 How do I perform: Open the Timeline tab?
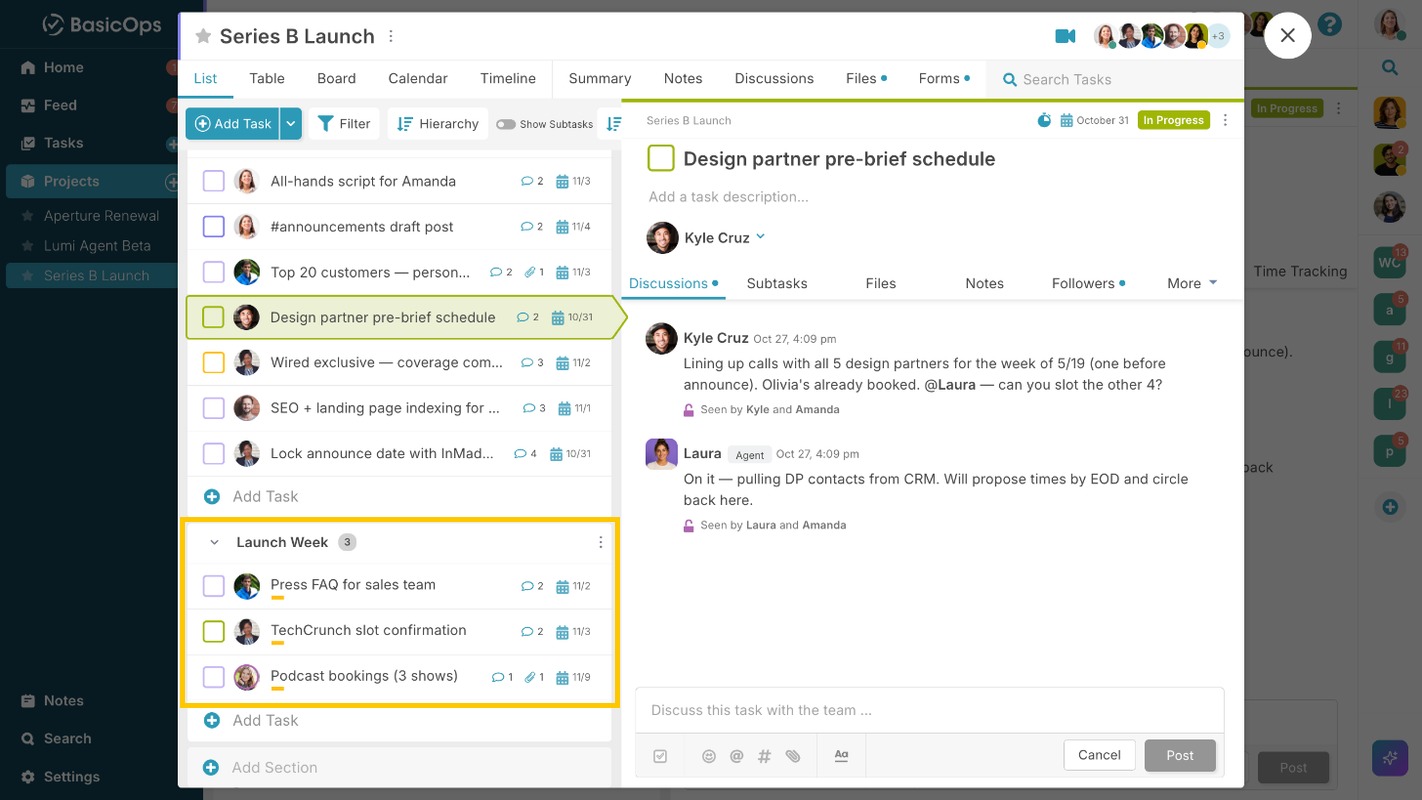(x=508, y=78)
